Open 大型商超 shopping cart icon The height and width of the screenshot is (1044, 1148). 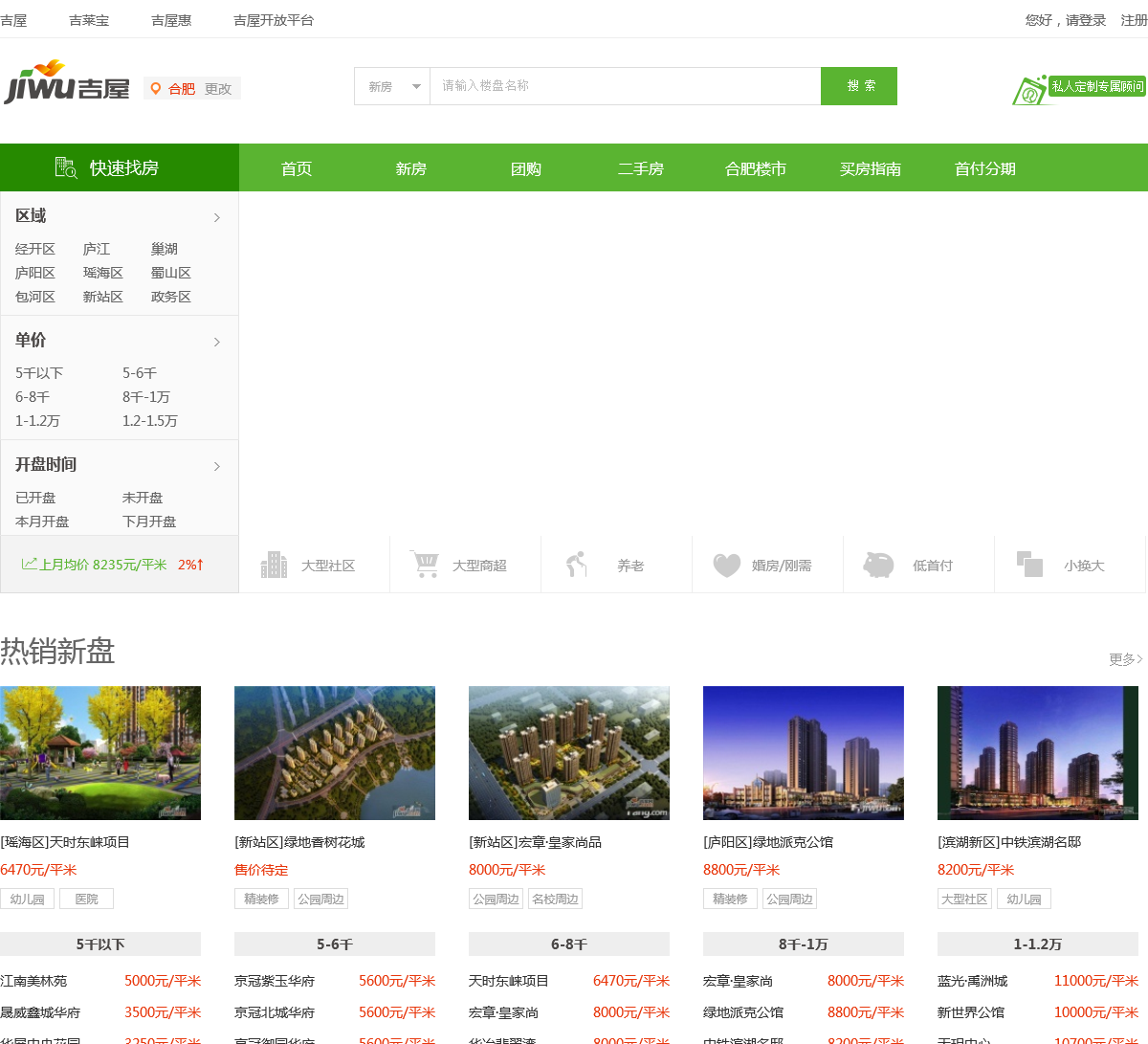(x=424, y=564)
